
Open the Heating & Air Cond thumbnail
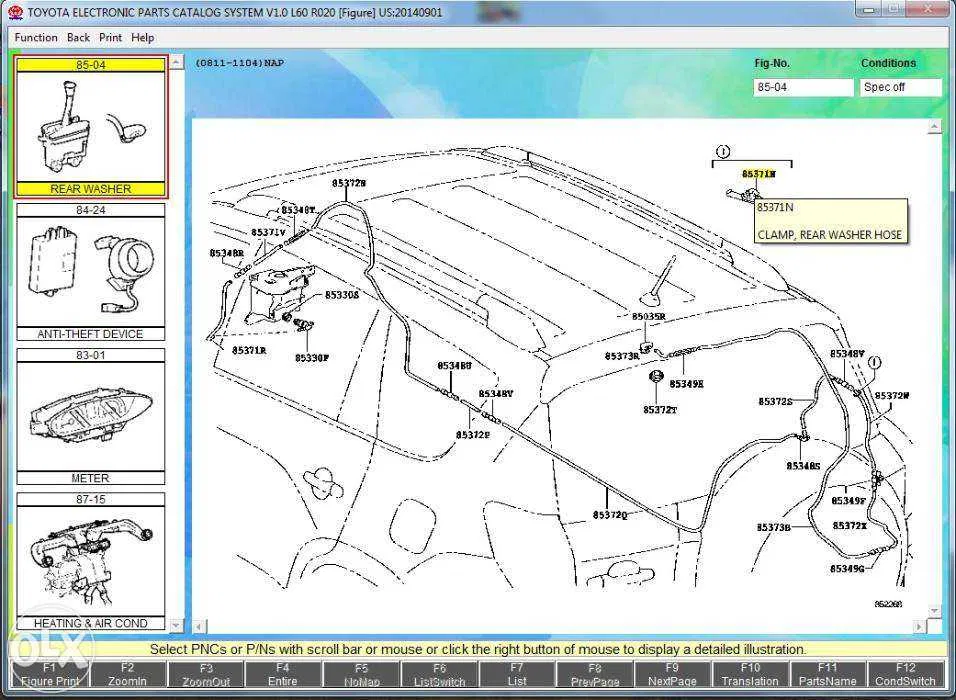(90, 561)
